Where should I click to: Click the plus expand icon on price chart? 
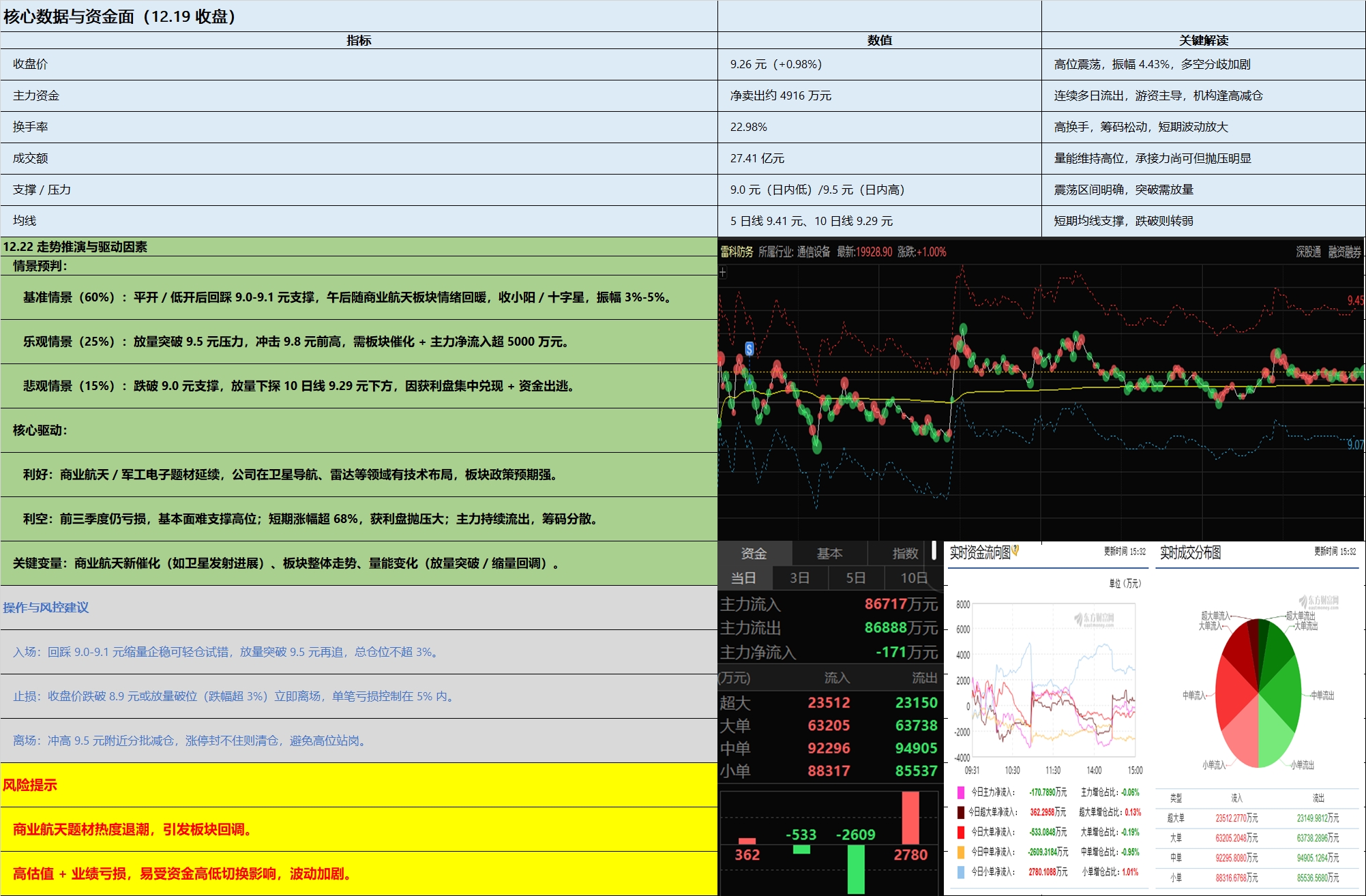(x=723, y=273)
